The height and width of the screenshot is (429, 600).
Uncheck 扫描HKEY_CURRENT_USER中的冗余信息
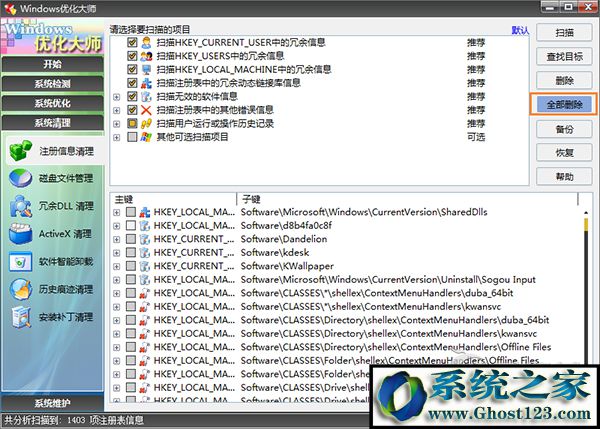click(x=132, y=42)
